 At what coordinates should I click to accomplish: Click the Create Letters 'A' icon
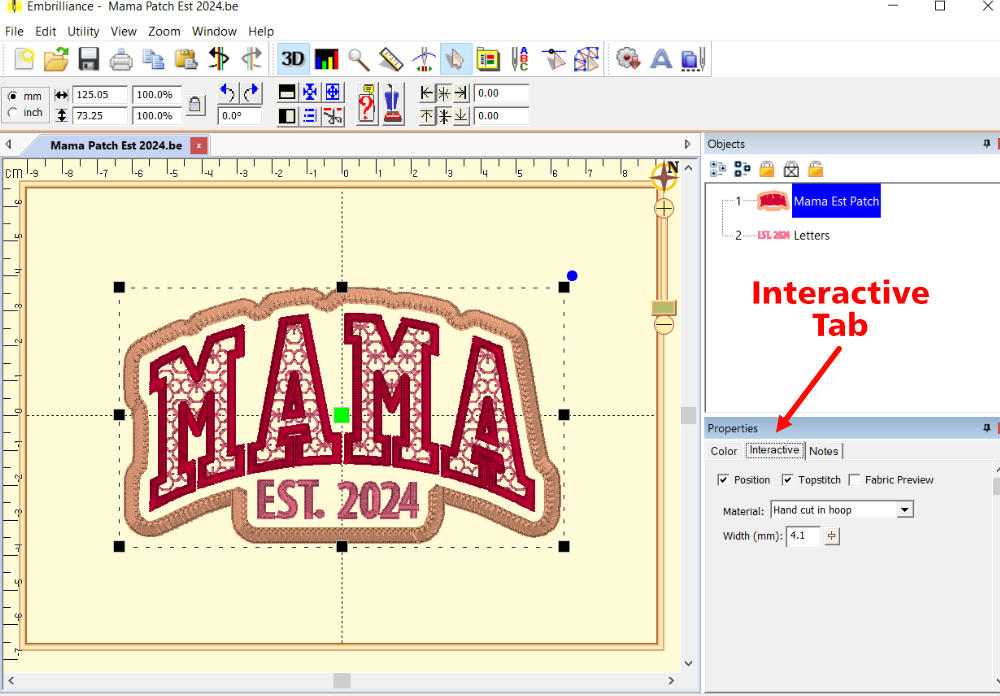(x=661, y=59)
